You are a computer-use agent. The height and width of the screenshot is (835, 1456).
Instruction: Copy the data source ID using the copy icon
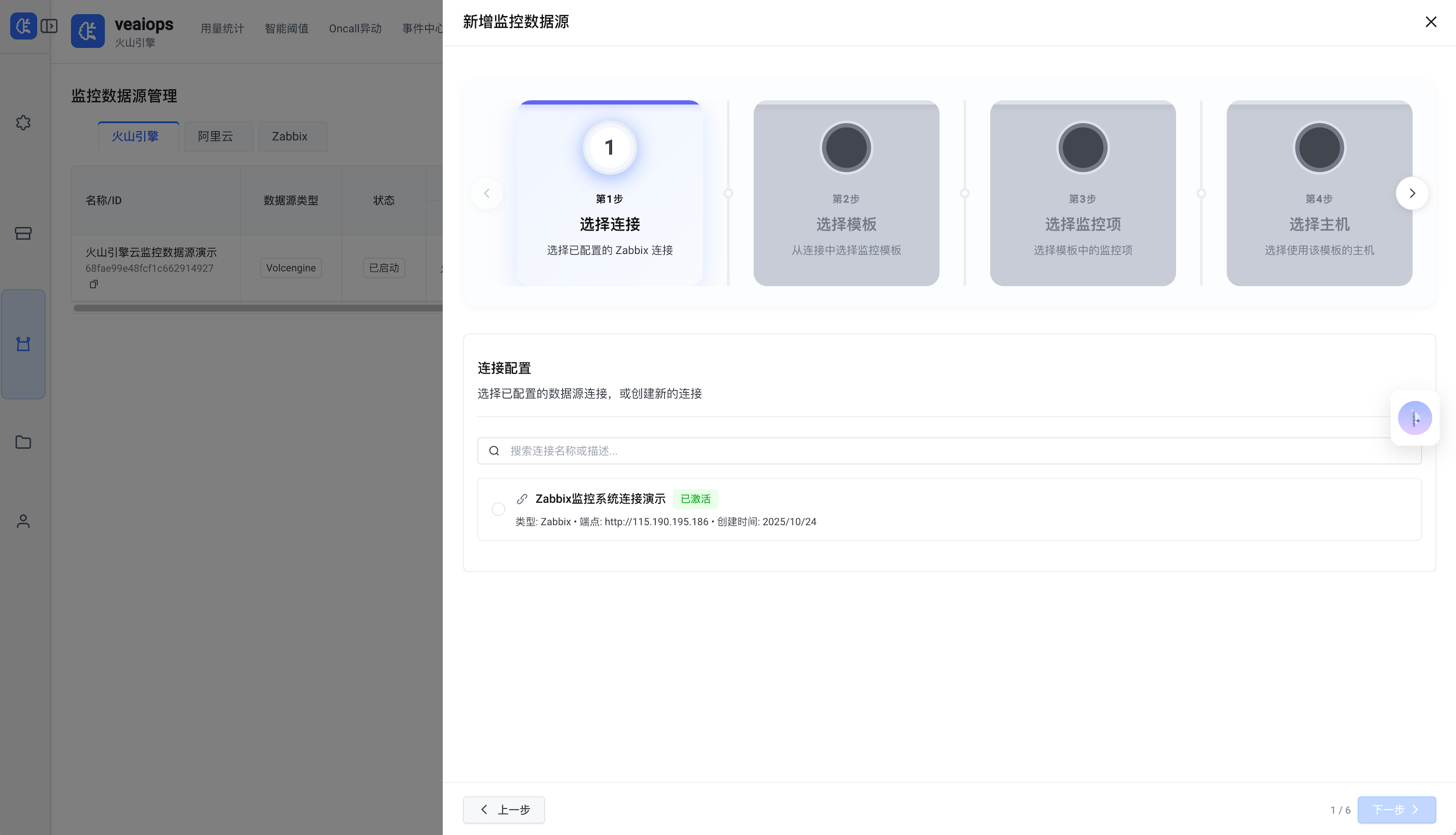[93, 284]
